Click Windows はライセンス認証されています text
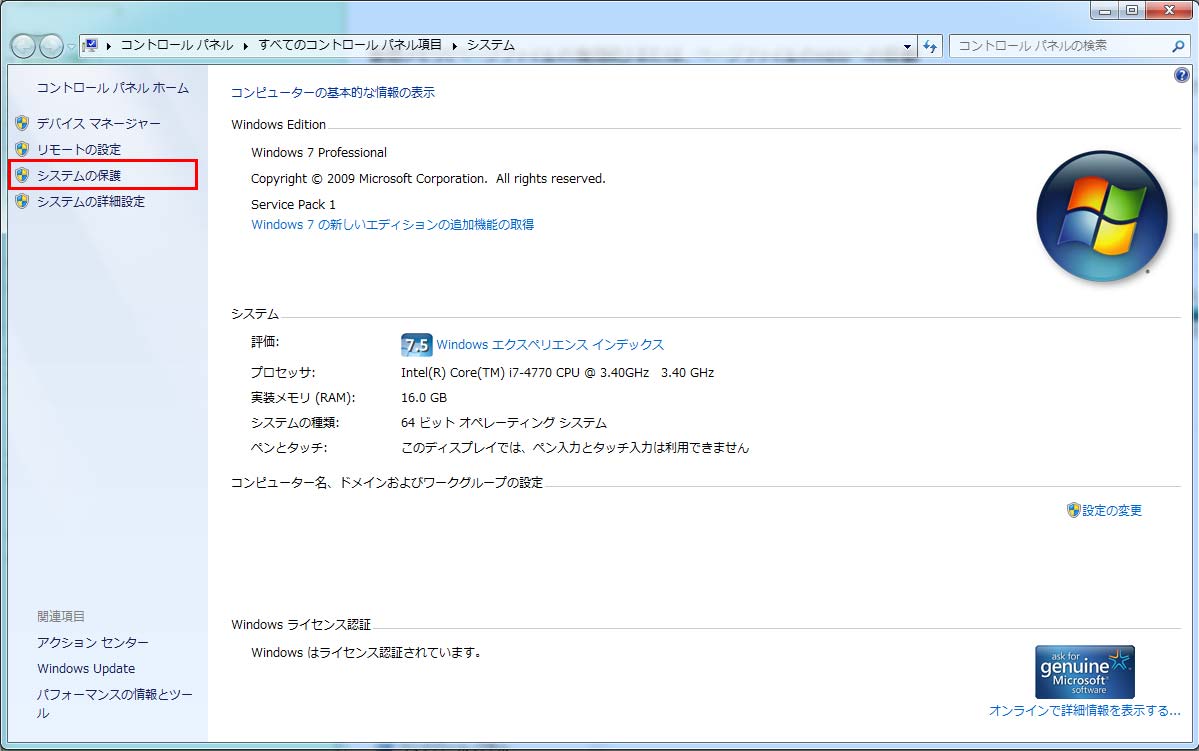 [x=366, y=652]
